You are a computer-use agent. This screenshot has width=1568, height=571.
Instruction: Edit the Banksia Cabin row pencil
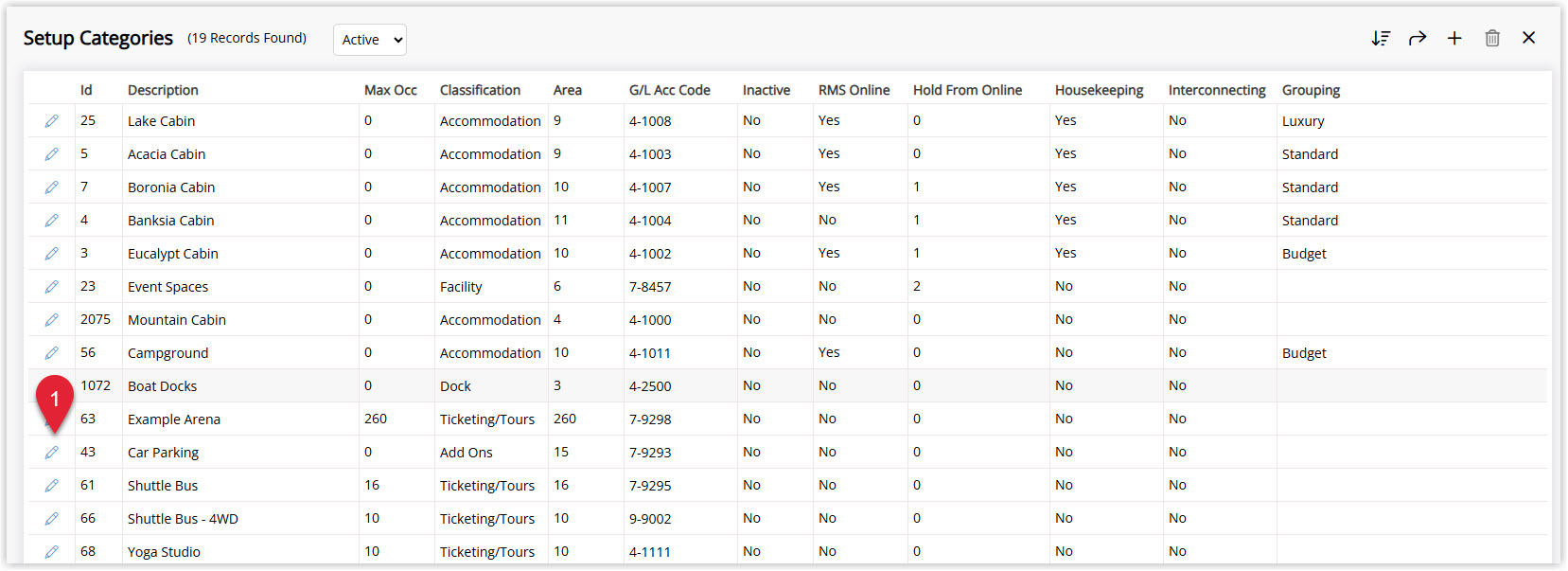[52, 221]
